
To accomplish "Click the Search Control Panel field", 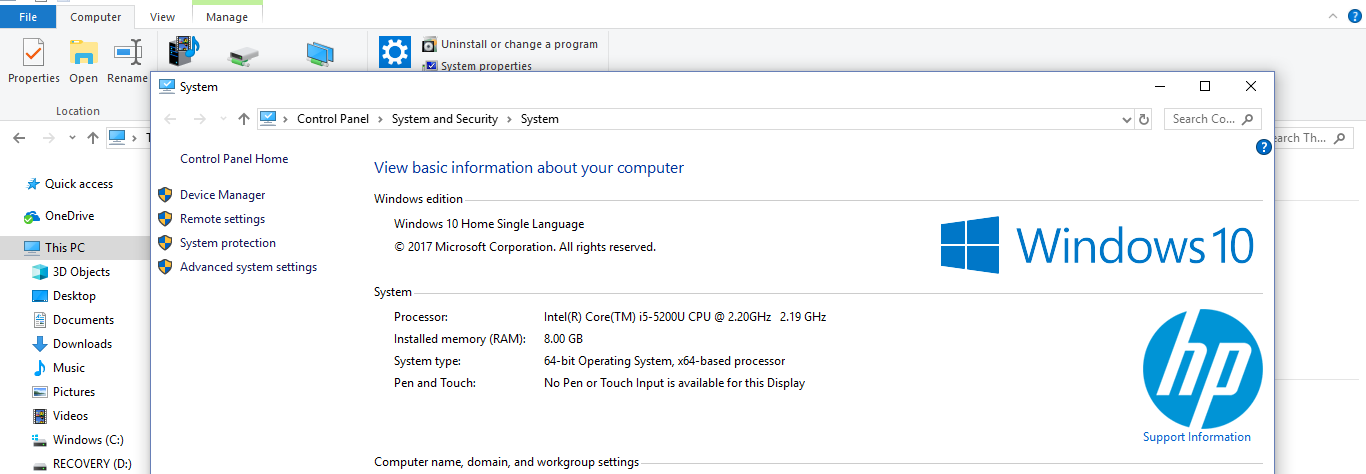I will (x=1204, y=119).
